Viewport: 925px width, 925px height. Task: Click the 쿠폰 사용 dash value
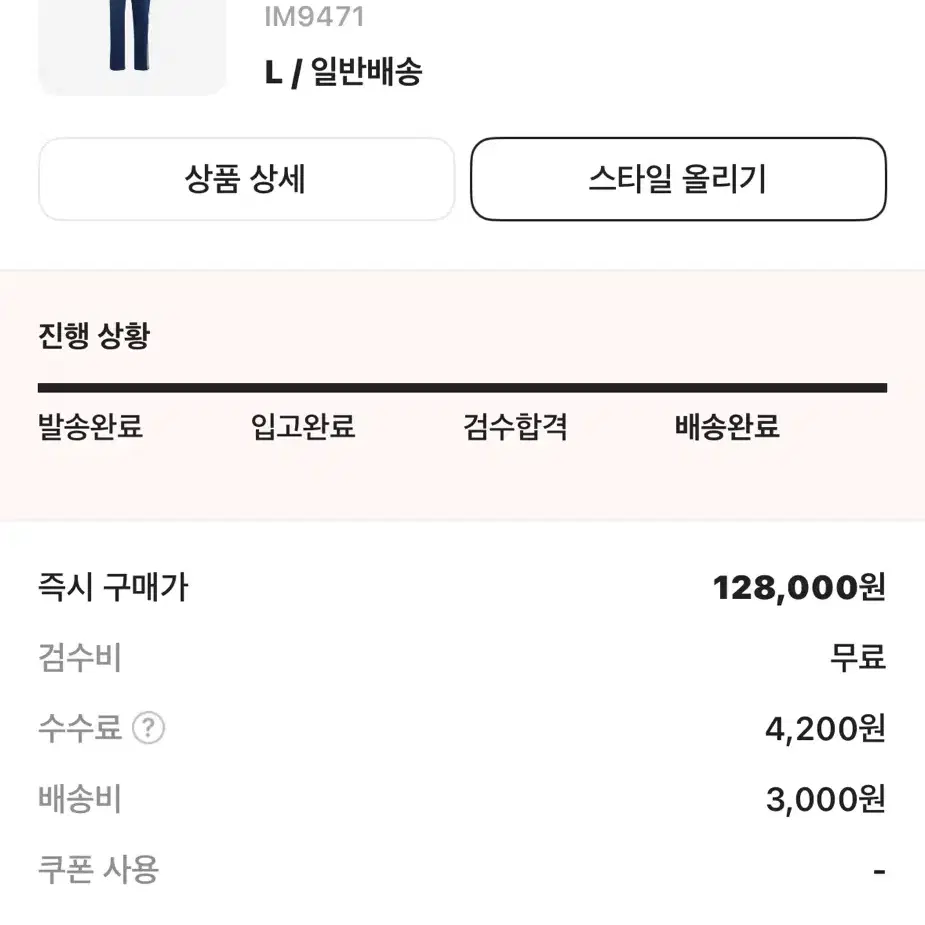tap(880, 871)
